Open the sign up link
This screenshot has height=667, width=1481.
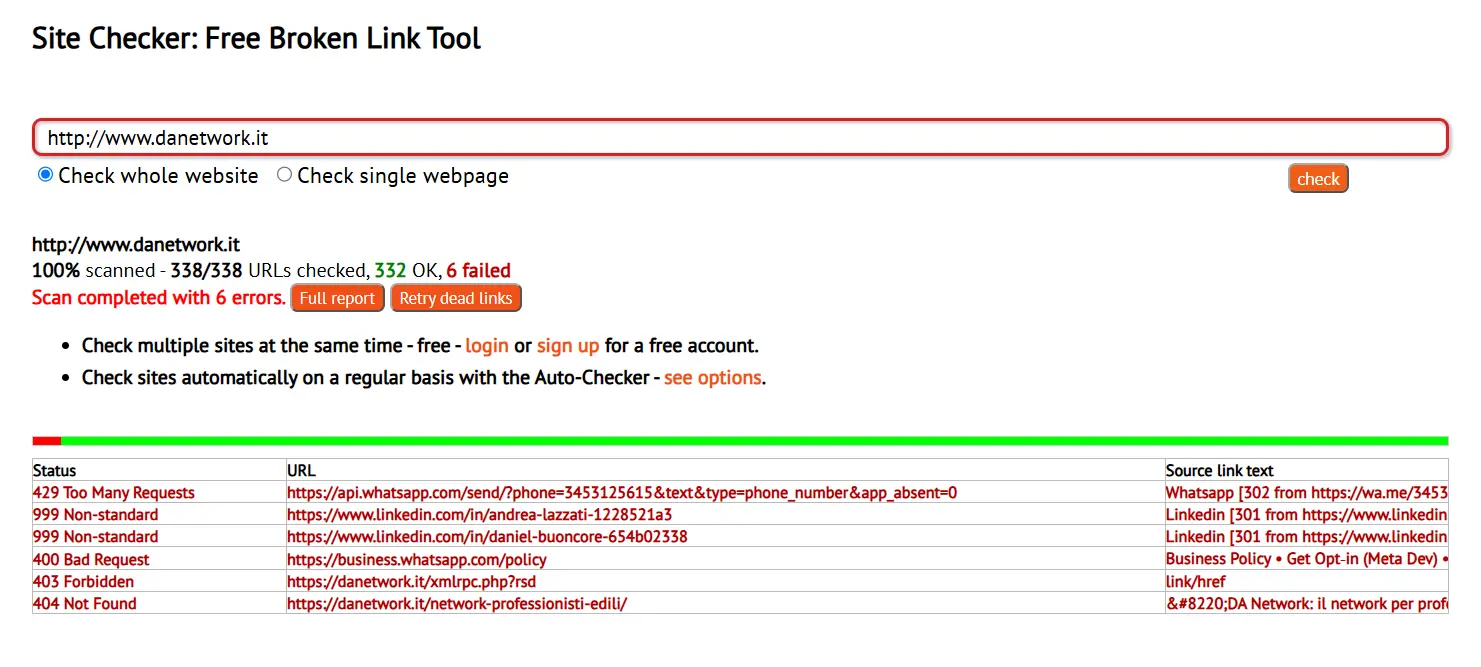568,346
